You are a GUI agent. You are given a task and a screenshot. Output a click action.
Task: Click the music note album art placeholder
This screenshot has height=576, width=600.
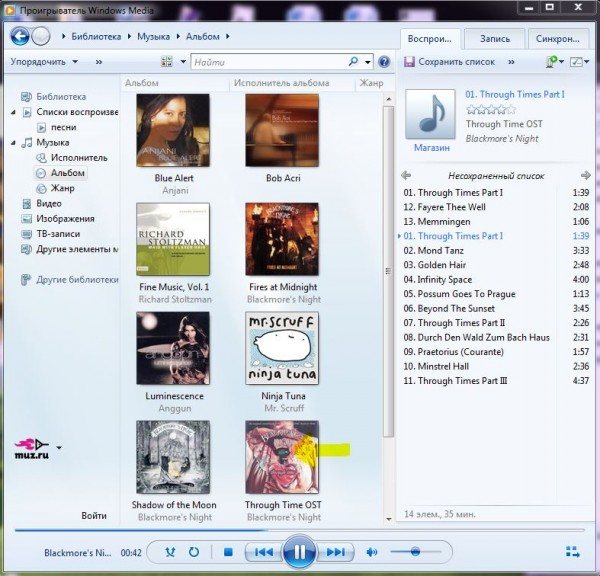pyautogui.click(x=430, y=114)
